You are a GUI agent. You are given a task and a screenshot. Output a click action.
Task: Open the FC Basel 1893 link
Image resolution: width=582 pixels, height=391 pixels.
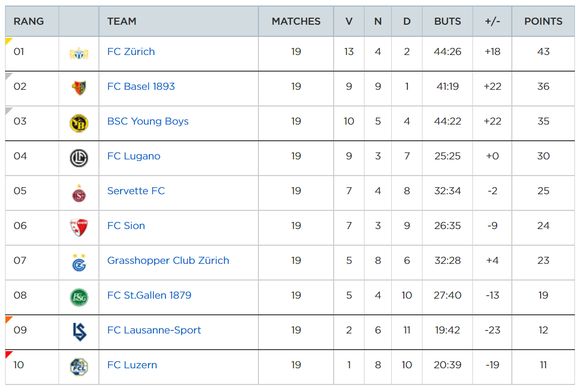pos(141,87)
